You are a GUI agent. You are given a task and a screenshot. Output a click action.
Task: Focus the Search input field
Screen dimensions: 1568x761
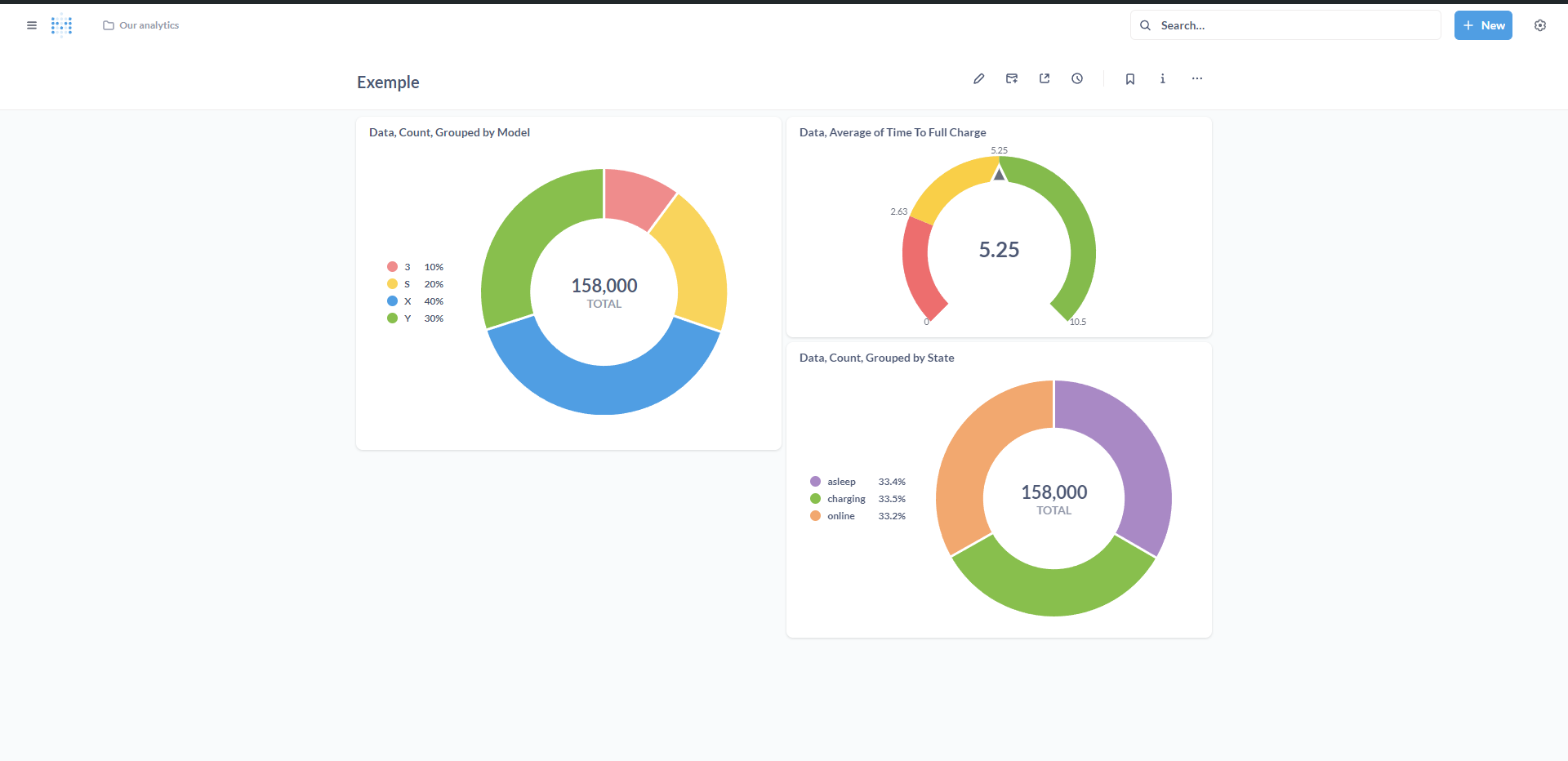pyautogui.click(x=1294, y=25)
